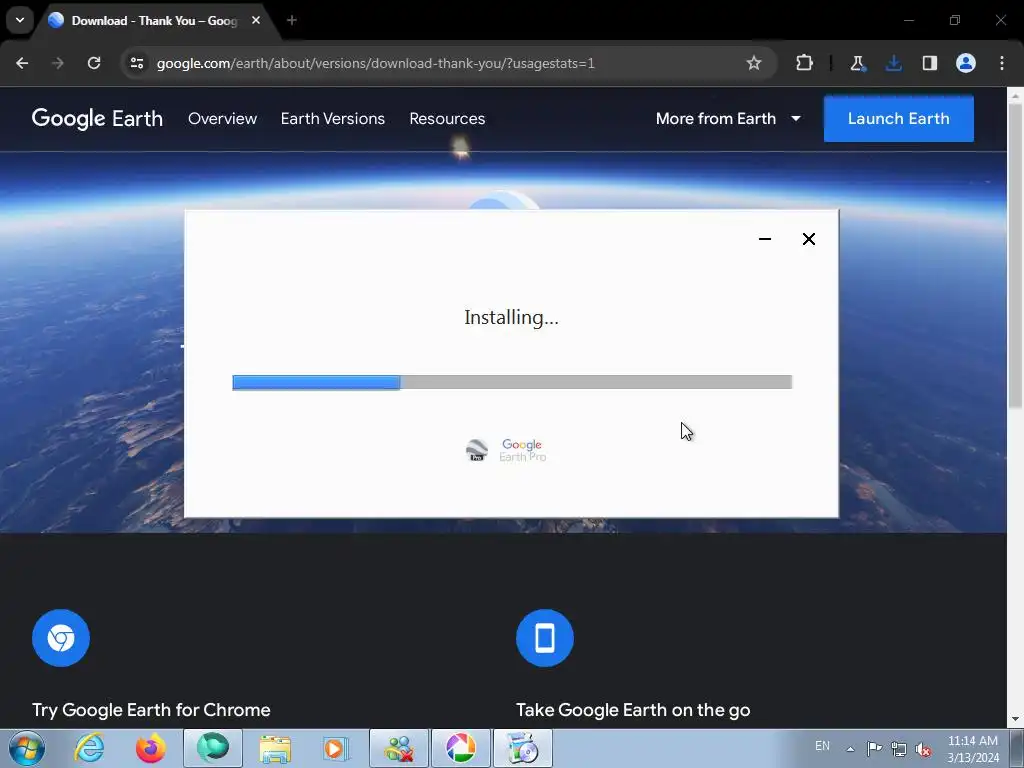This screenshot has height=768, width=1024.
Task: Click Take Google Earth on the go heading
Action: coord(633,710)
